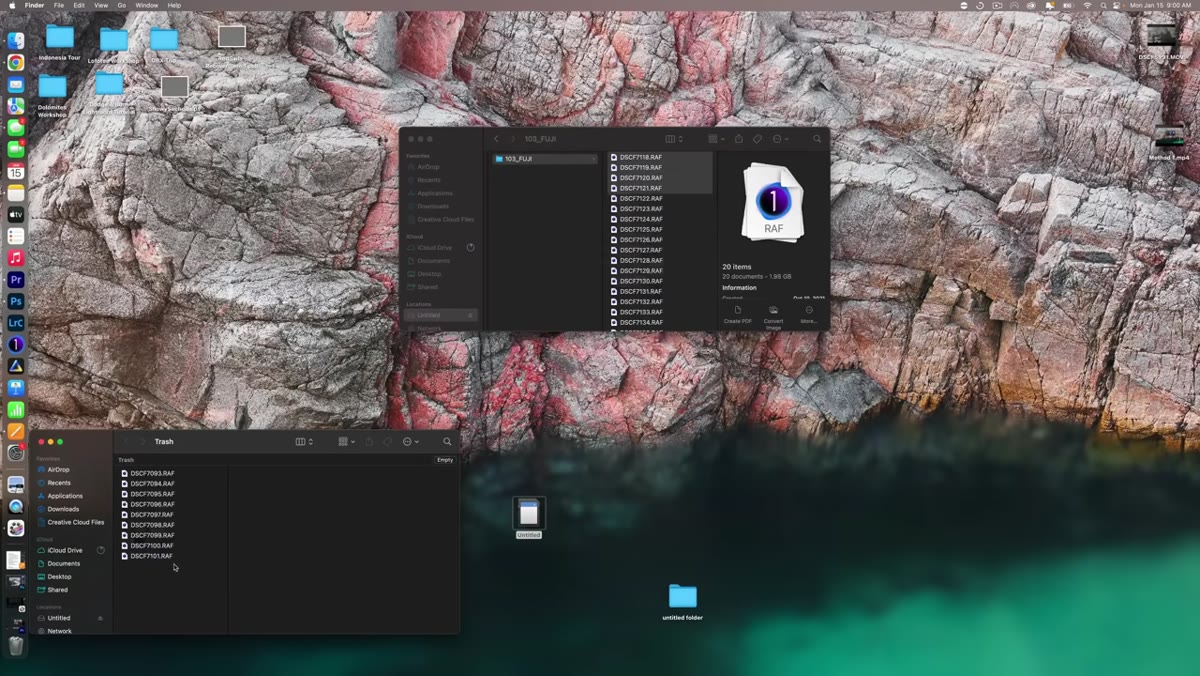Select the 103_FUJI folder in column view
Screen dimensions: 1200x676
point(545,159)
